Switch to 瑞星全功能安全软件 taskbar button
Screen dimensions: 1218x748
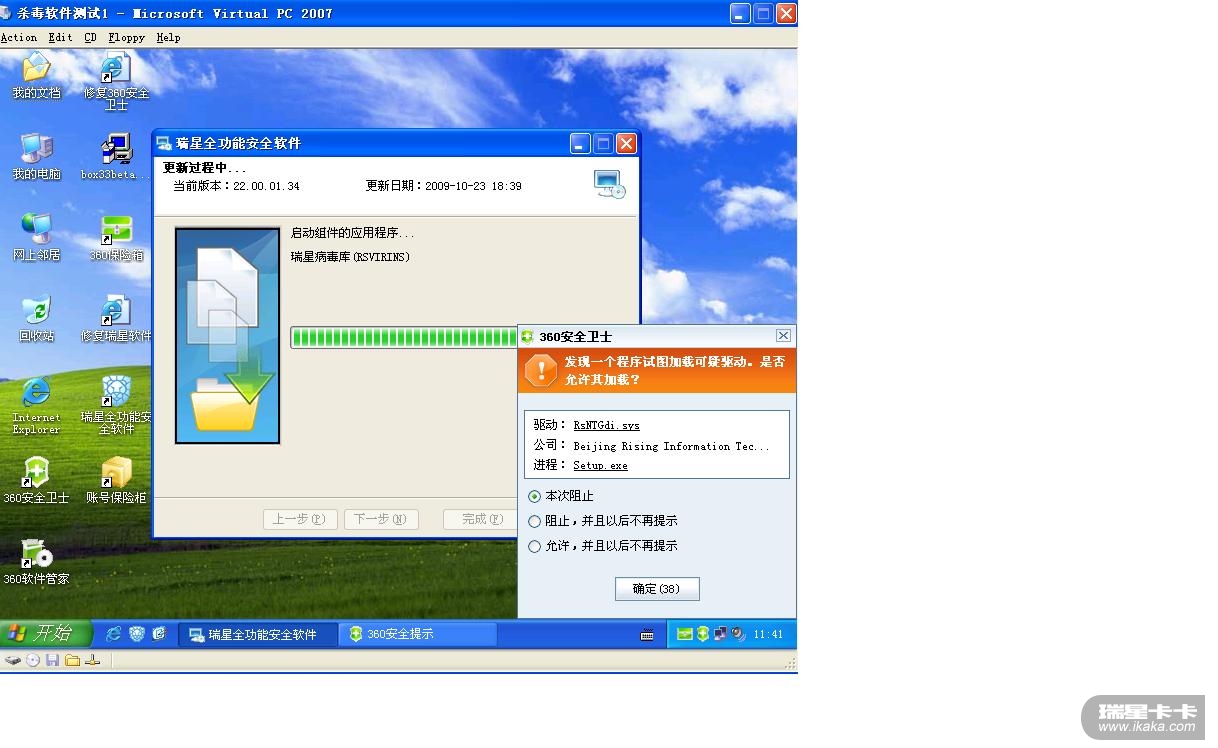point(257,634)
